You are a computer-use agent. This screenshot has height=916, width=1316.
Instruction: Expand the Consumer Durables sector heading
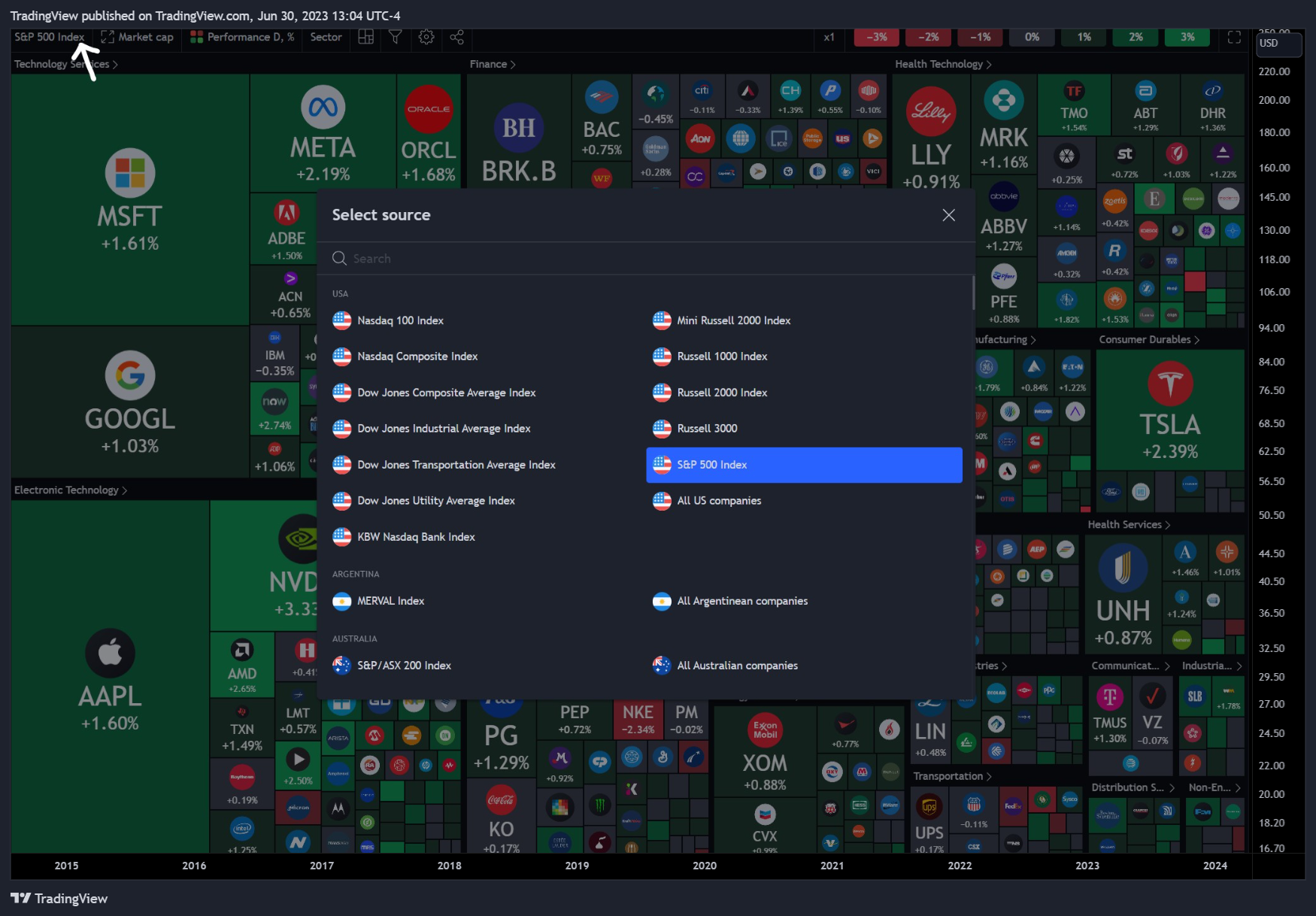click(x=1149, y=339)
